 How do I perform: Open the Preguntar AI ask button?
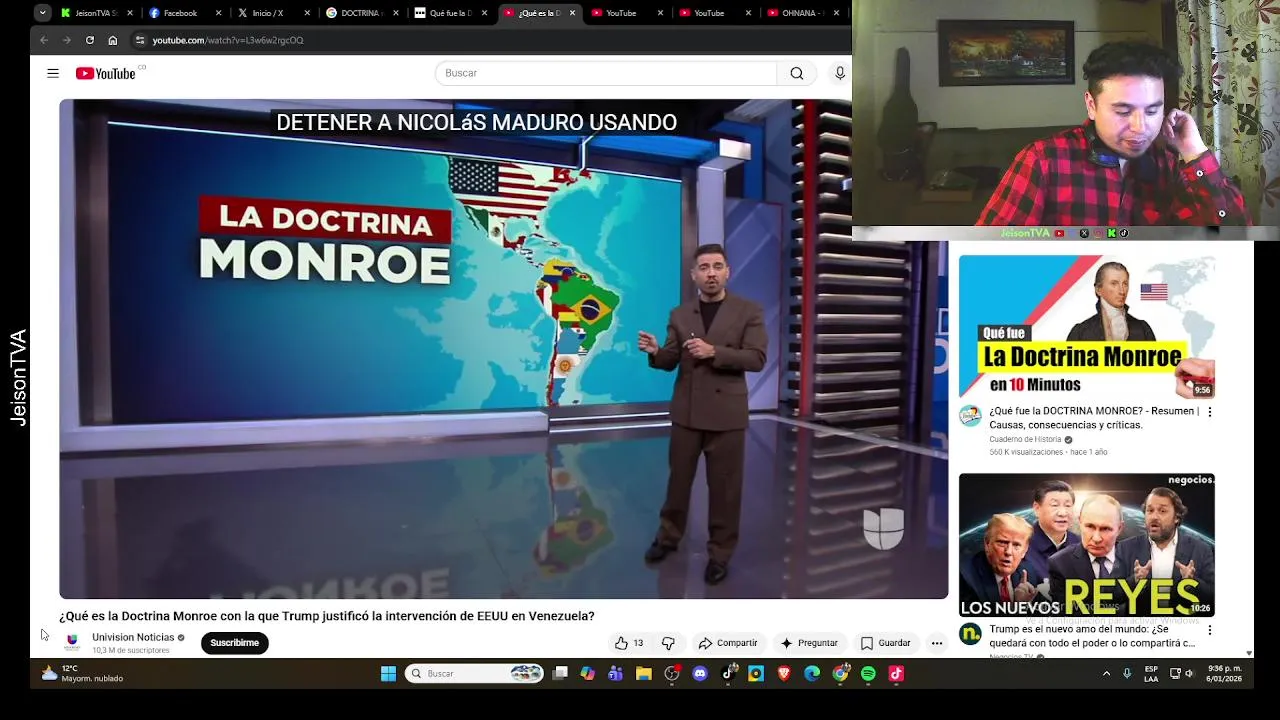click(x=809, y=643)
